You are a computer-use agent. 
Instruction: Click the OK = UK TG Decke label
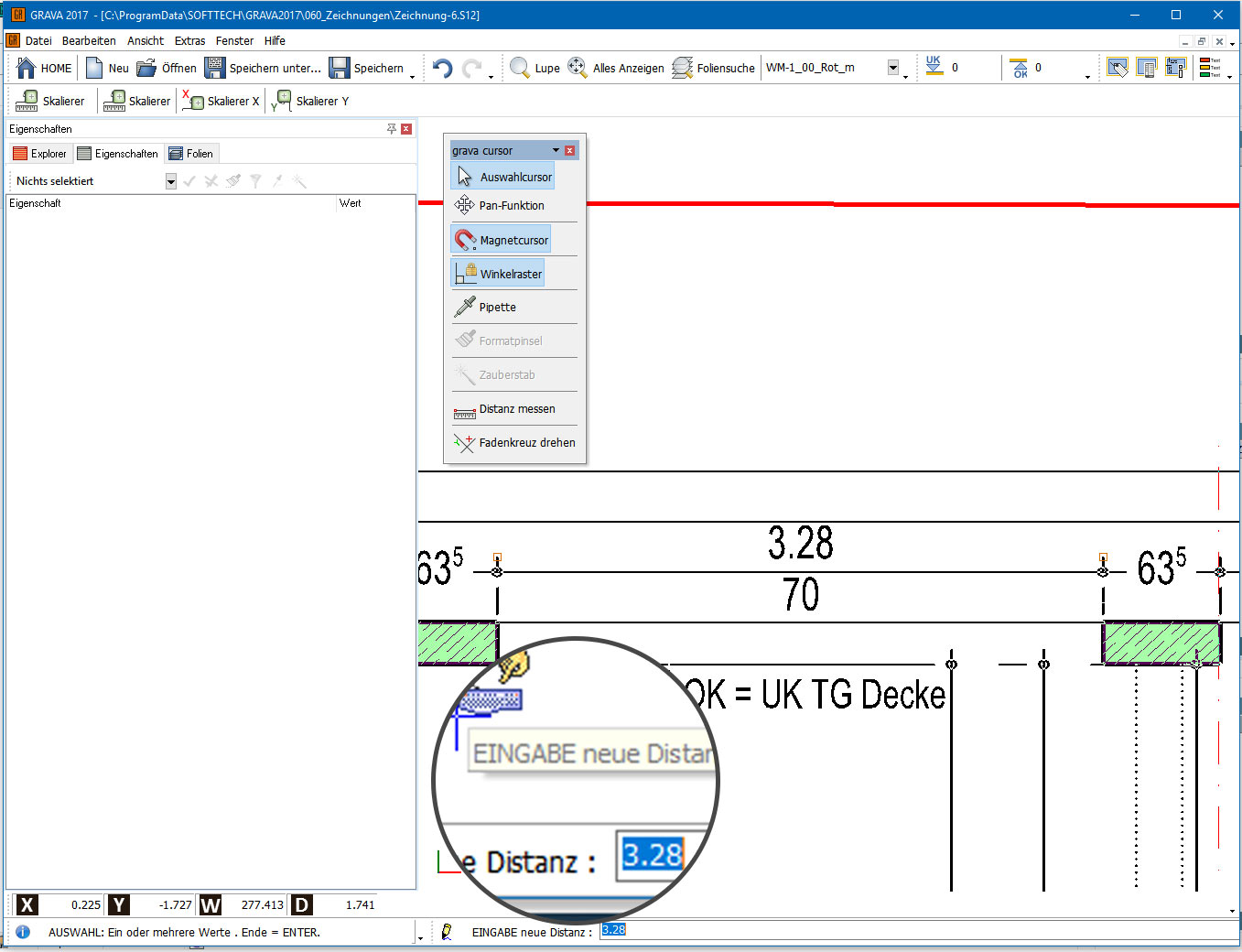tap(815, 695)
